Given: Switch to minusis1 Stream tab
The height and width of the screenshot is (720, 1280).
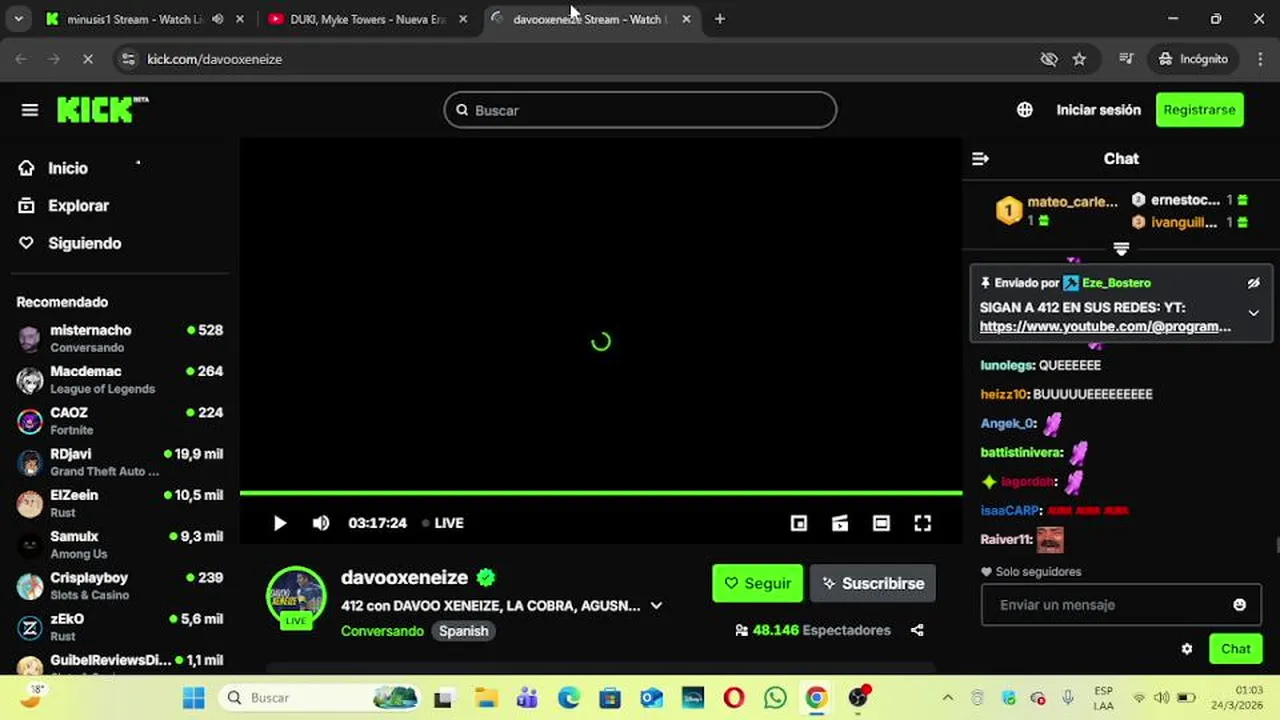Looking at the screenshot, I should click(x=145, y=19).
